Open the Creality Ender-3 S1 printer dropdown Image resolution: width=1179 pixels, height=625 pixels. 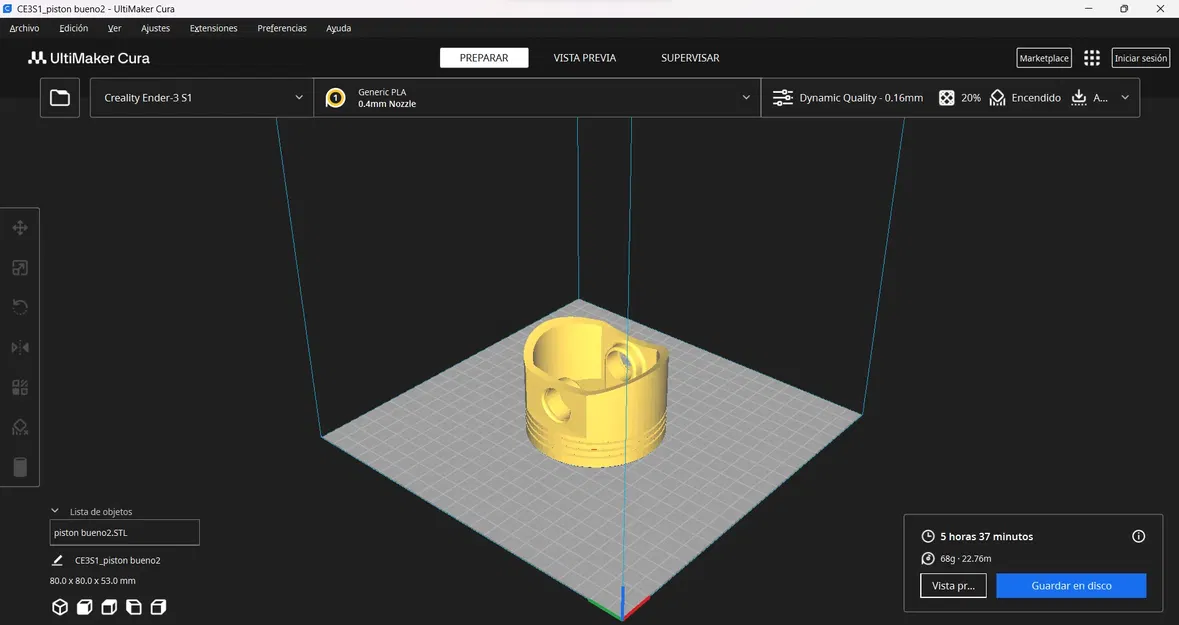pyautogui.click(x=200, y=97)
